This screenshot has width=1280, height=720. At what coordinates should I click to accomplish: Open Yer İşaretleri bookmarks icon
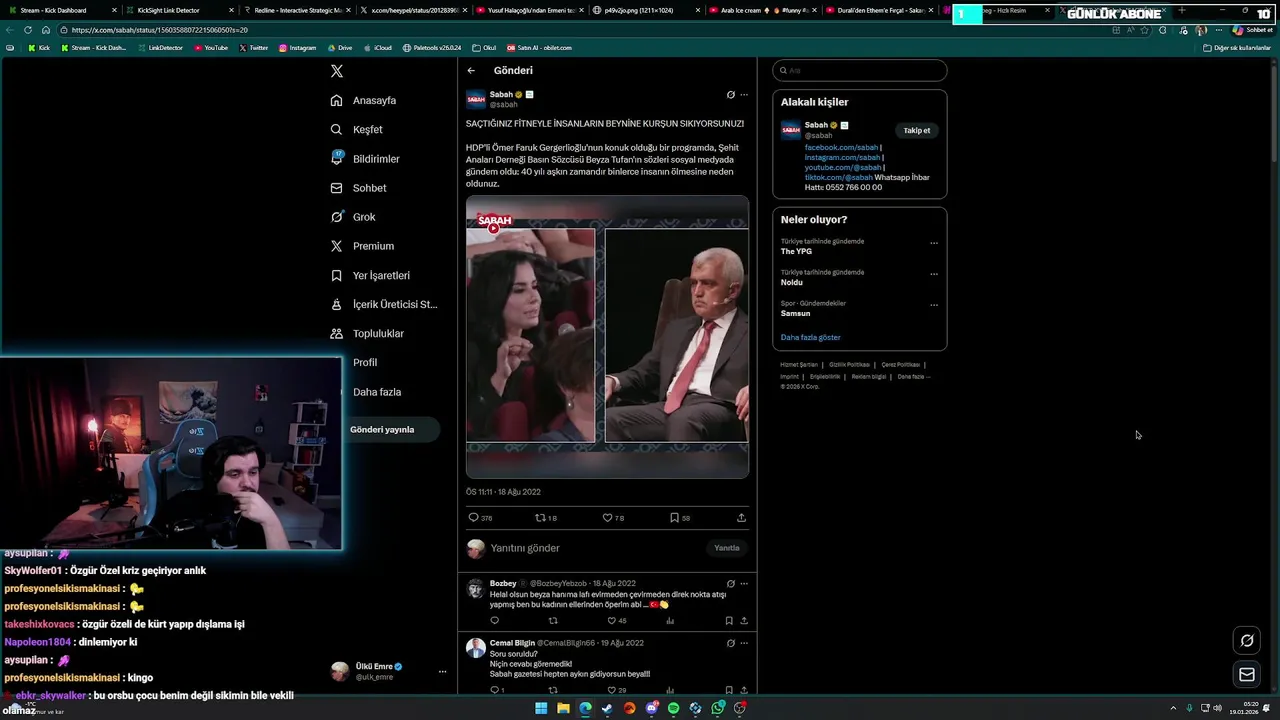point(337,275)
